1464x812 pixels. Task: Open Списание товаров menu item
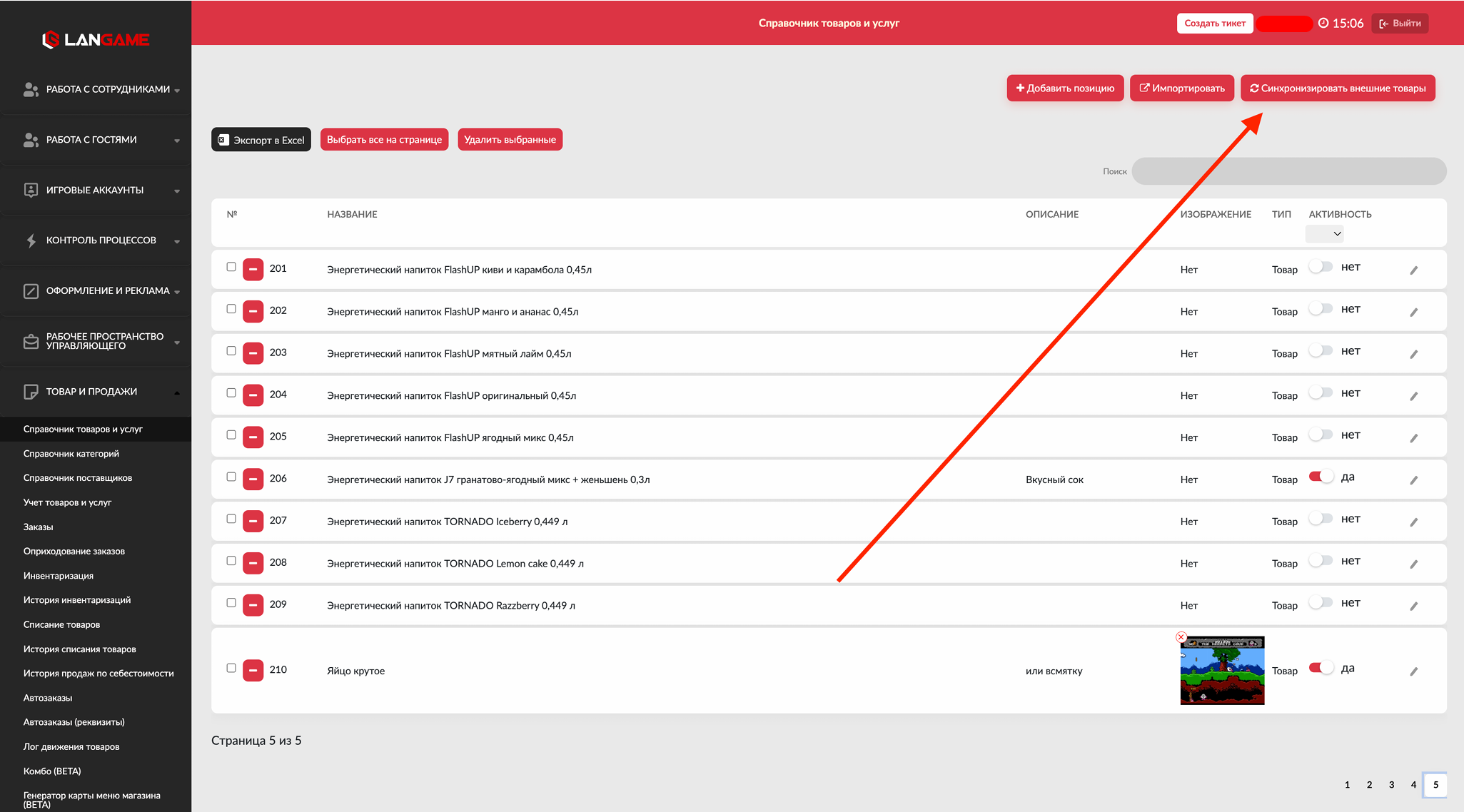tap(62, 625)
